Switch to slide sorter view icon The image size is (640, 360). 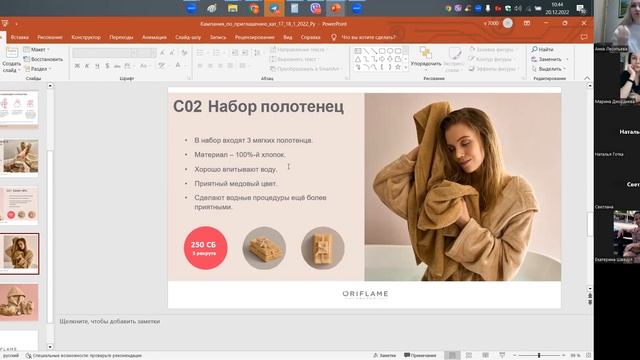coord(469,356)
